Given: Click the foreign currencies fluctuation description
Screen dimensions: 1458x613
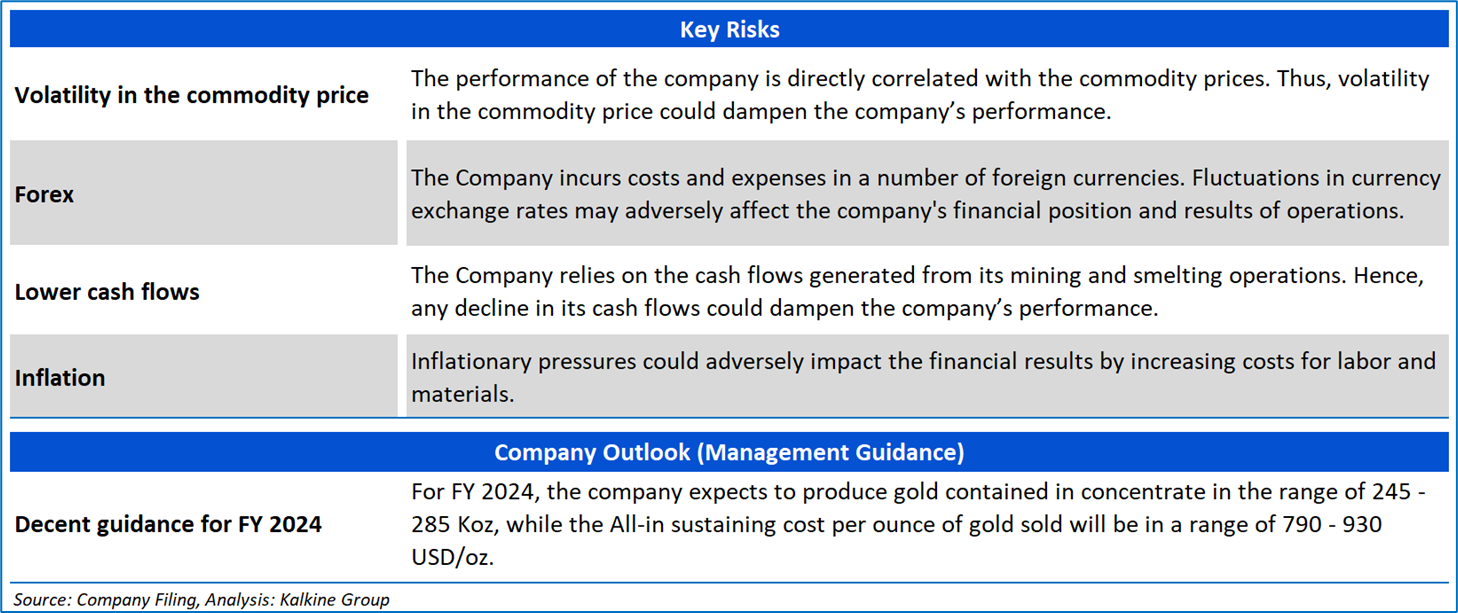Looking at the screenshot, I should [x=925, y=194].
